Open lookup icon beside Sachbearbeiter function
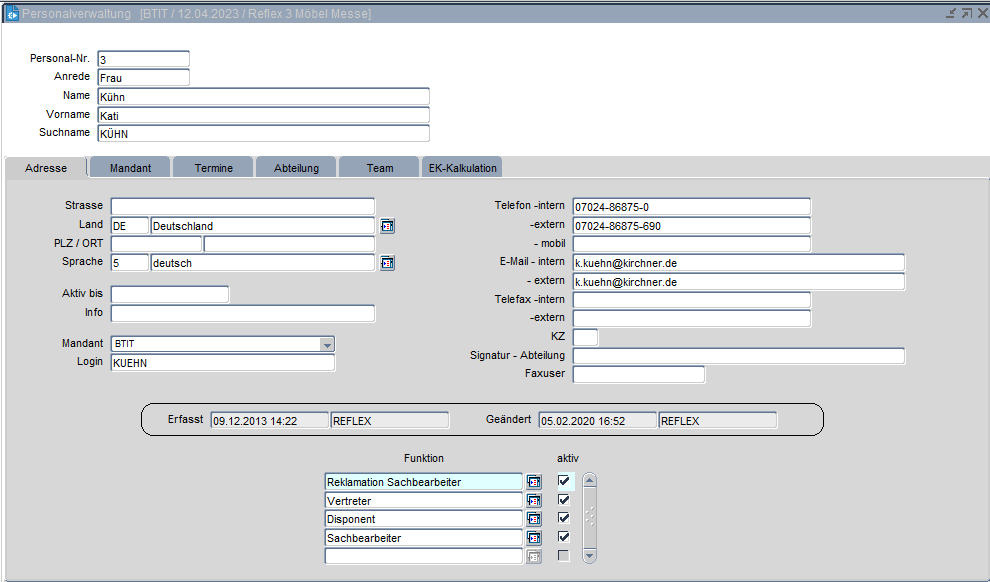 (534, 538)
